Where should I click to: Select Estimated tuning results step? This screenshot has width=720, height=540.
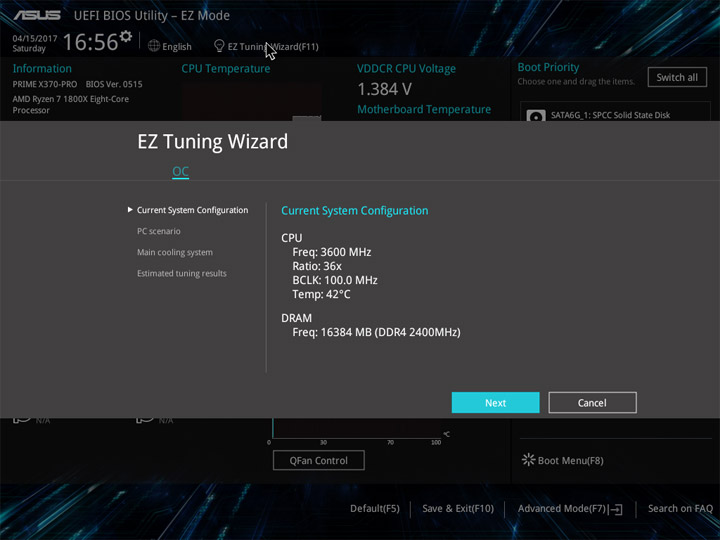(181, 273)
